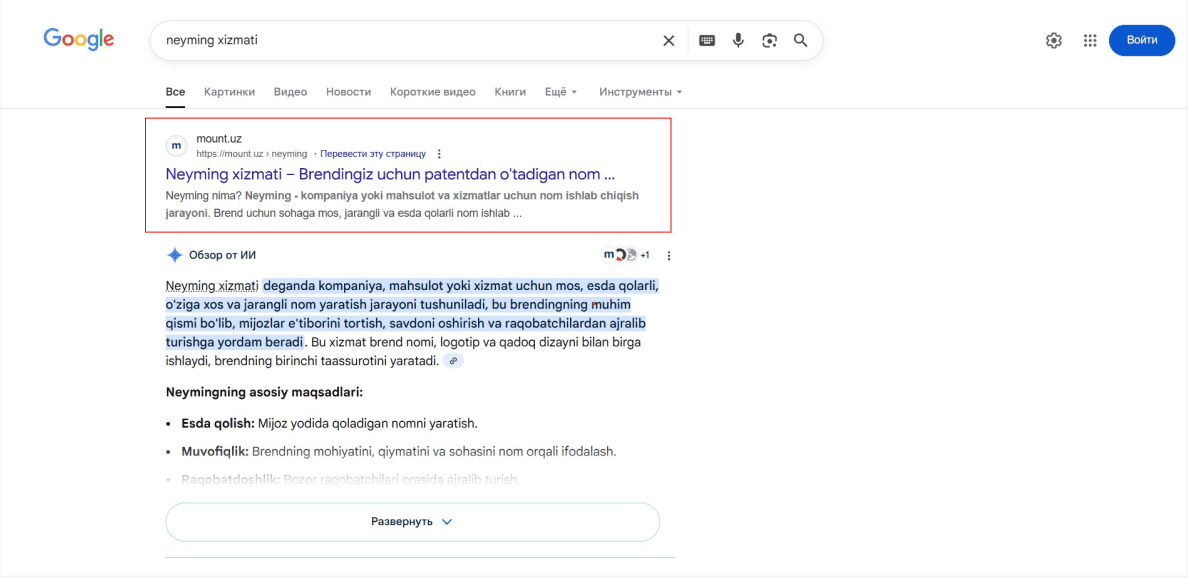This screenshot has width=1188, height=578.
Task: Switch to the Видео tab
Action: tap(290, 92)
